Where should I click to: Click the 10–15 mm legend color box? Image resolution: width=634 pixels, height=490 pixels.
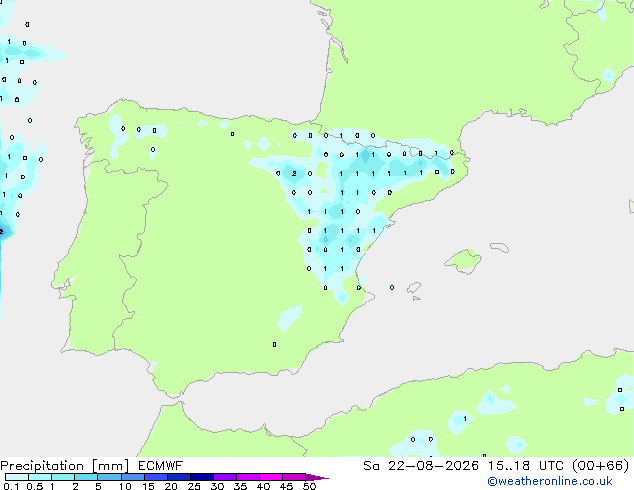coord(132,477)
